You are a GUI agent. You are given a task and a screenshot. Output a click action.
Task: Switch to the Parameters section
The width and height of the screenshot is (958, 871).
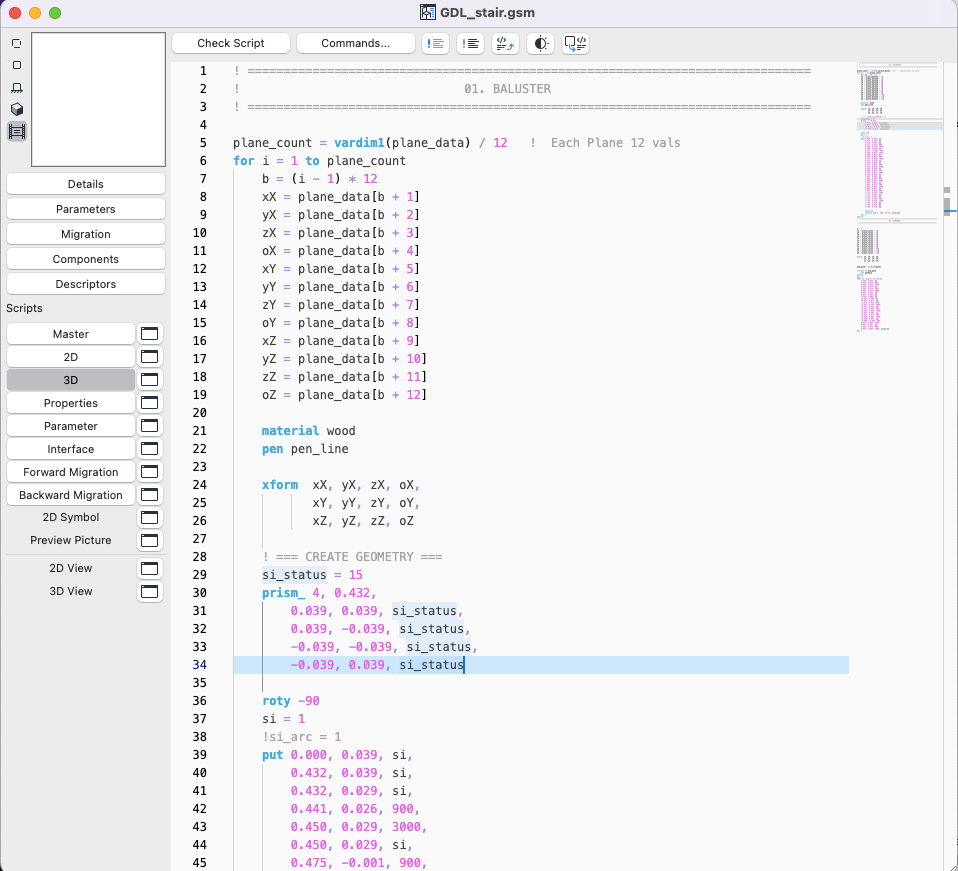pos(86,209)
